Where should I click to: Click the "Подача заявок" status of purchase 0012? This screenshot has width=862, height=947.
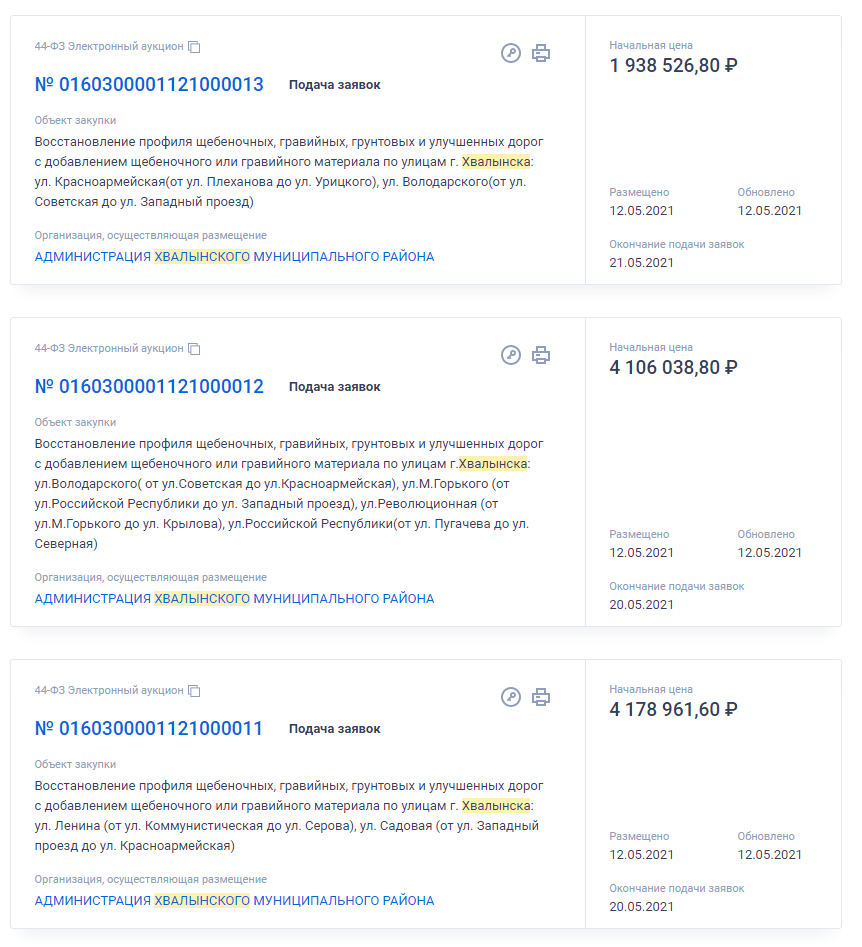click(x=335, y=387)
